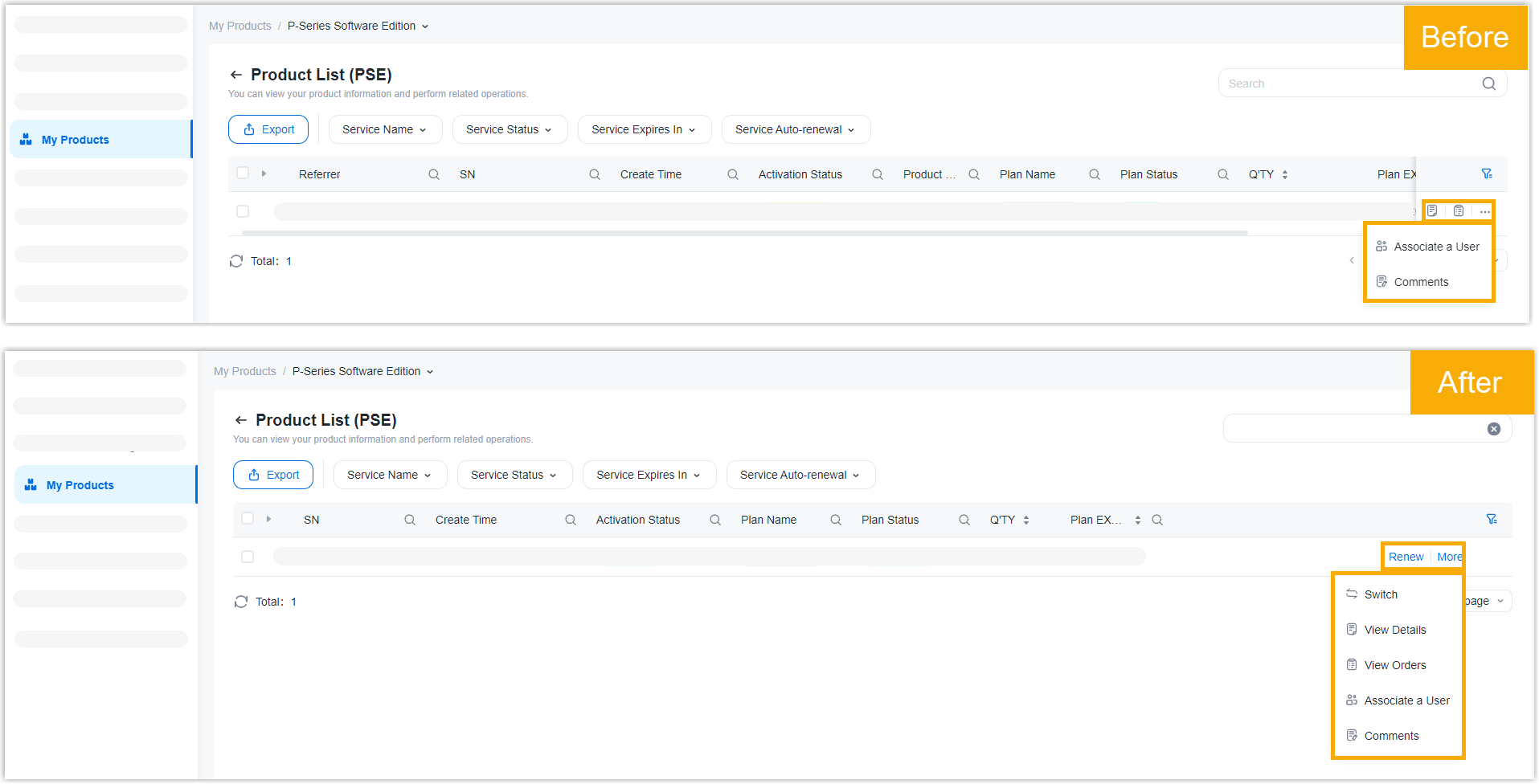
Task: Click the view details document icon in the Before row
Action: click(1432, 211)
